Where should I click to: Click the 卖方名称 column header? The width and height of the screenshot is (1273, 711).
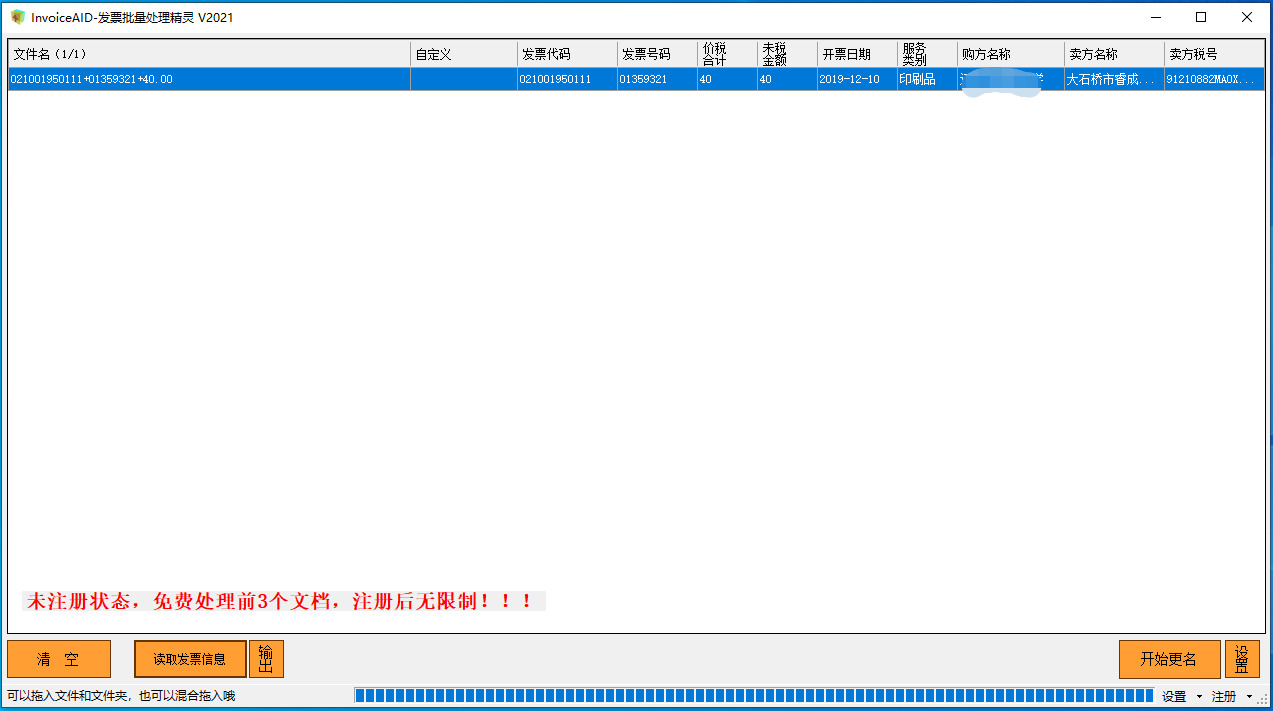(x=1114, y=54)
